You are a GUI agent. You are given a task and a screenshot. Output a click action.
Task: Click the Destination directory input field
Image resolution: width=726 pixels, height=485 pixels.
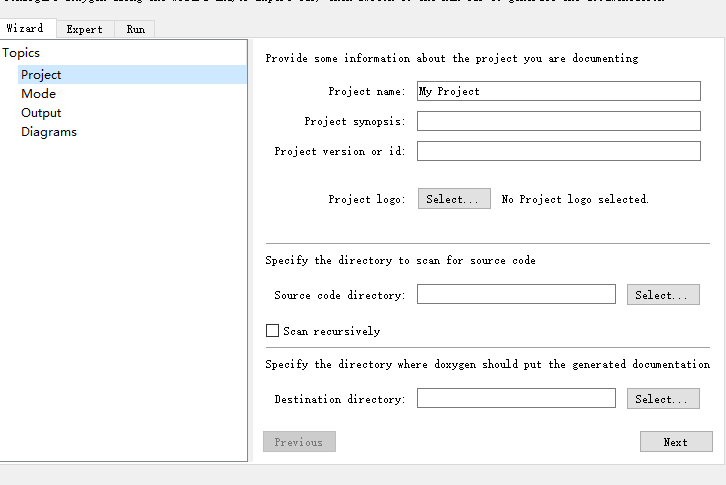point(516,399)
